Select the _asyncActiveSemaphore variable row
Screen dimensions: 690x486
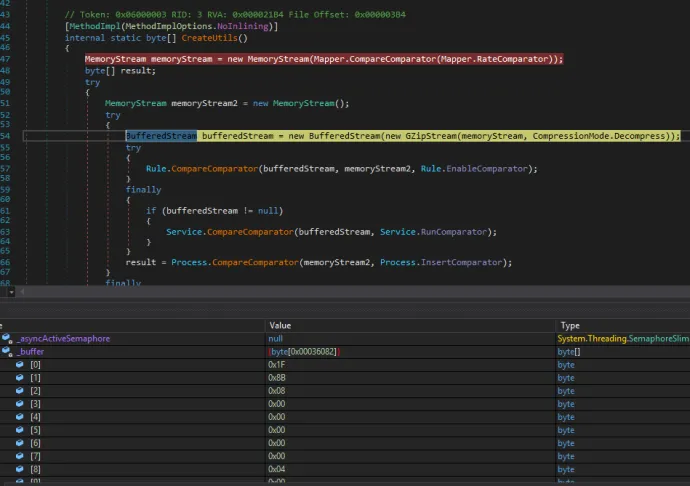pyautogui.click(x=345, y=339)
